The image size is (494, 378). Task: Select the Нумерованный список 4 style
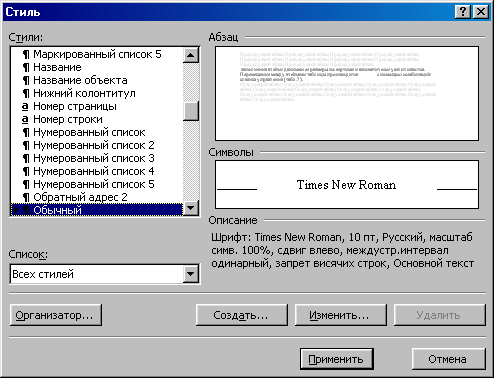click(x=97, y=171)
